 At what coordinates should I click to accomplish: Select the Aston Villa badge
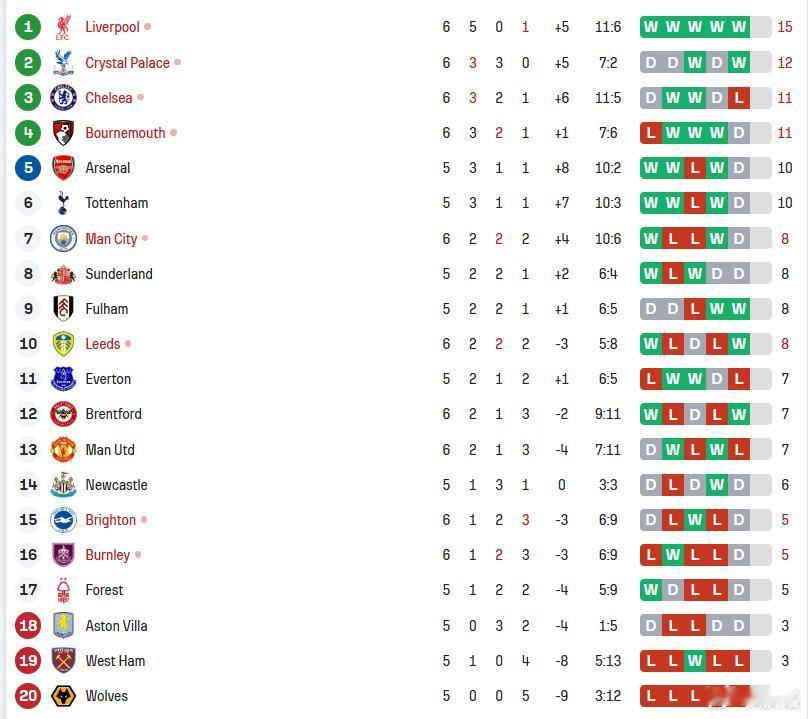pos(63,625)
